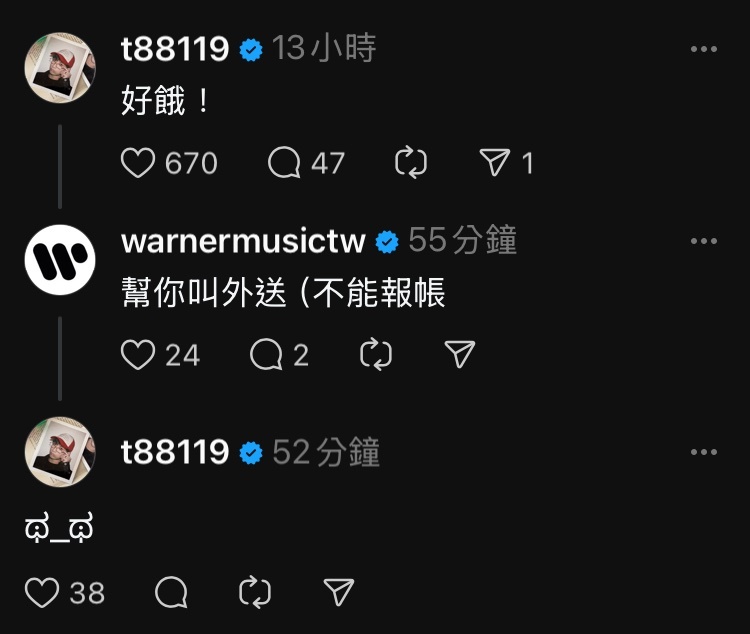Image resolution: width=750 pixels, height=634 pixels.
Task: Open the warnermusictw profile username
Action: pyautogui.click(x=243, y=241)
